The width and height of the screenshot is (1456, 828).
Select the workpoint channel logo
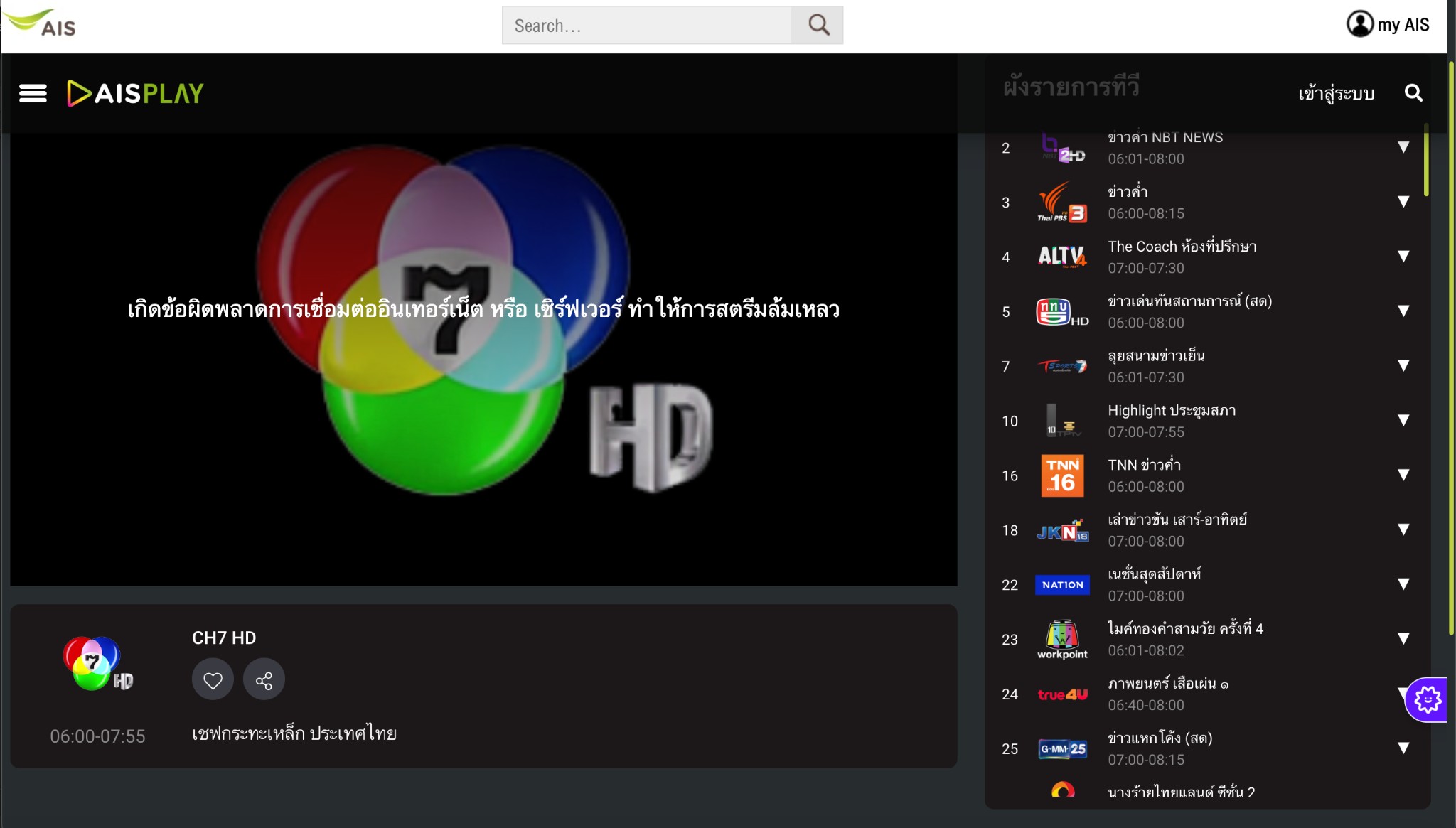pyautogui.click(x=1062, y=640)
